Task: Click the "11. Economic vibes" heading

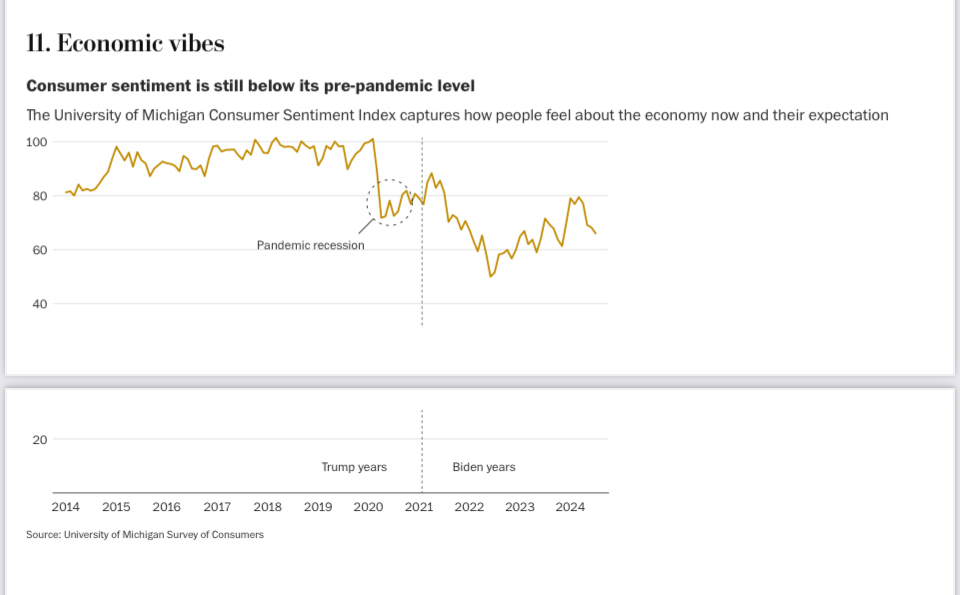Action: click(x=125, y=43)
